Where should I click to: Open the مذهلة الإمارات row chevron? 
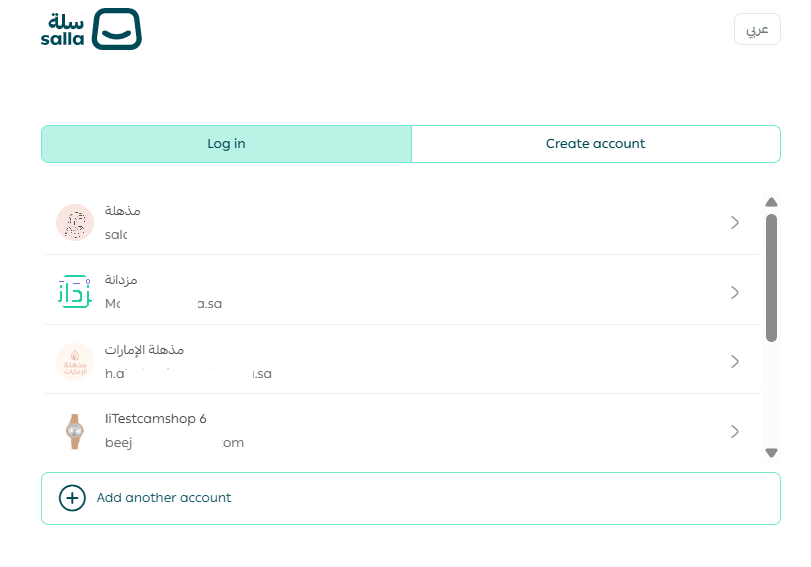point(735,361)
